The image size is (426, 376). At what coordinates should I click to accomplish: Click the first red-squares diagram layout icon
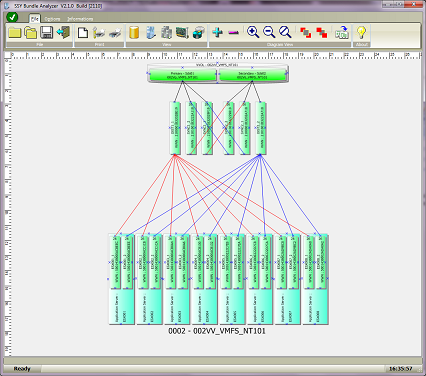tap(305, 33)
